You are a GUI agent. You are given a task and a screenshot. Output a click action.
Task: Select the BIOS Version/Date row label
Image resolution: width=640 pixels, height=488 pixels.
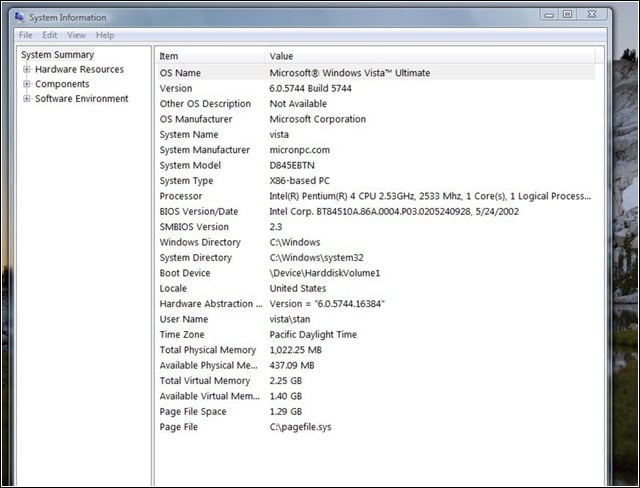click(198, 212)
